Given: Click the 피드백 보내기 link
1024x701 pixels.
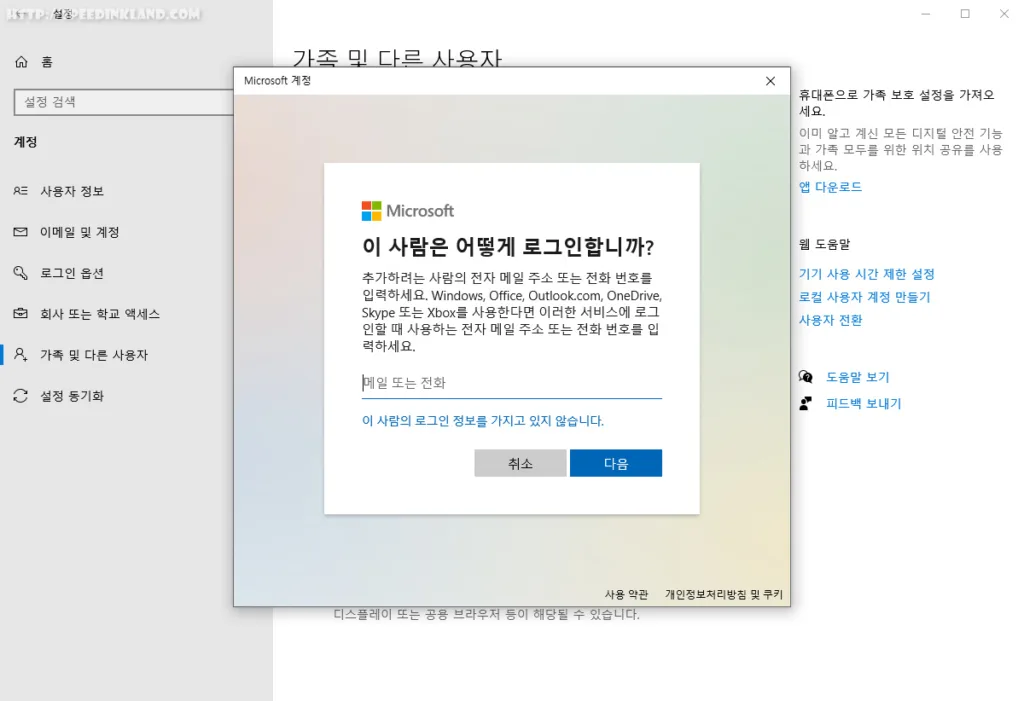Looking at the screenshot, I should click(863, 403).
